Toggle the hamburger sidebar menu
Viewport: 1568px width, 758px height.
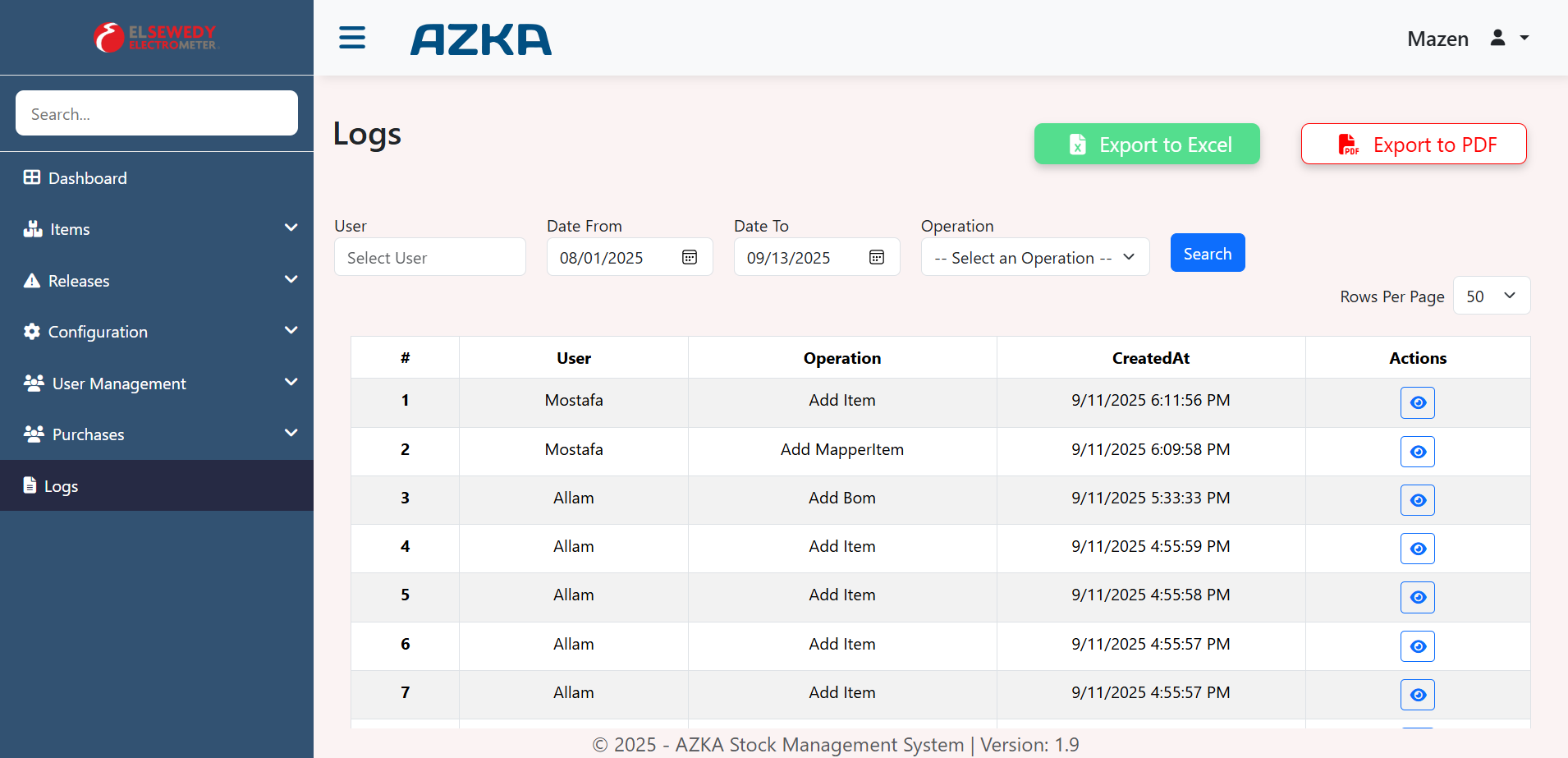(x=352, y=38)
